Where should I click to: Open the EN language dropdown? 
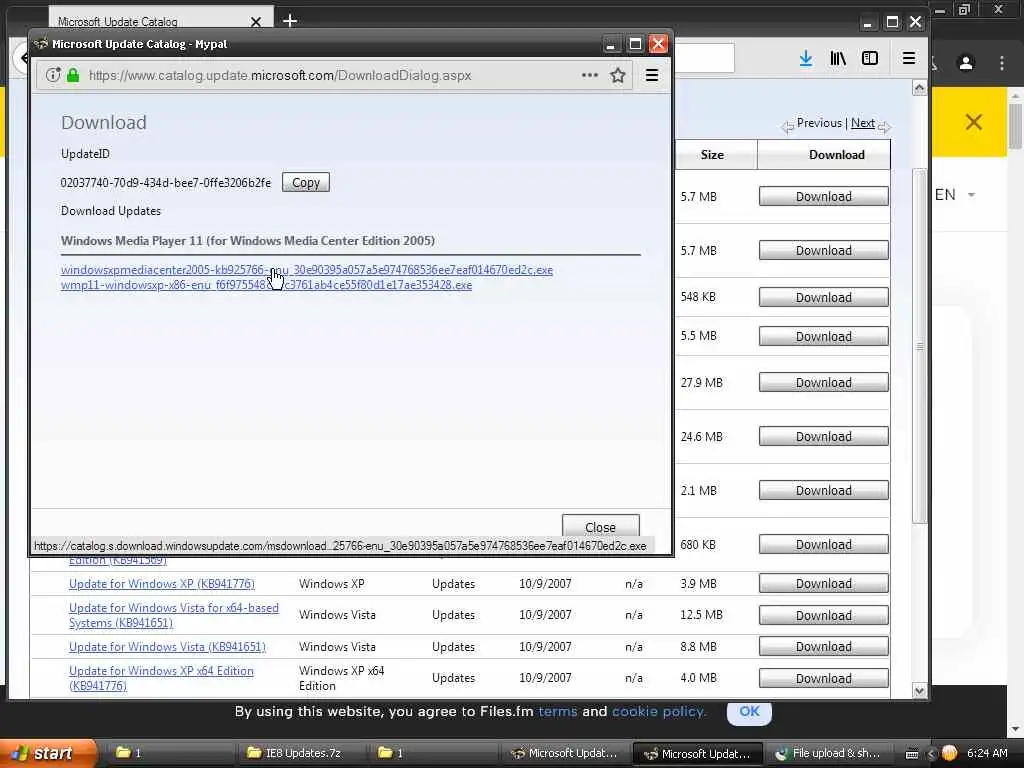click(955, 195)
